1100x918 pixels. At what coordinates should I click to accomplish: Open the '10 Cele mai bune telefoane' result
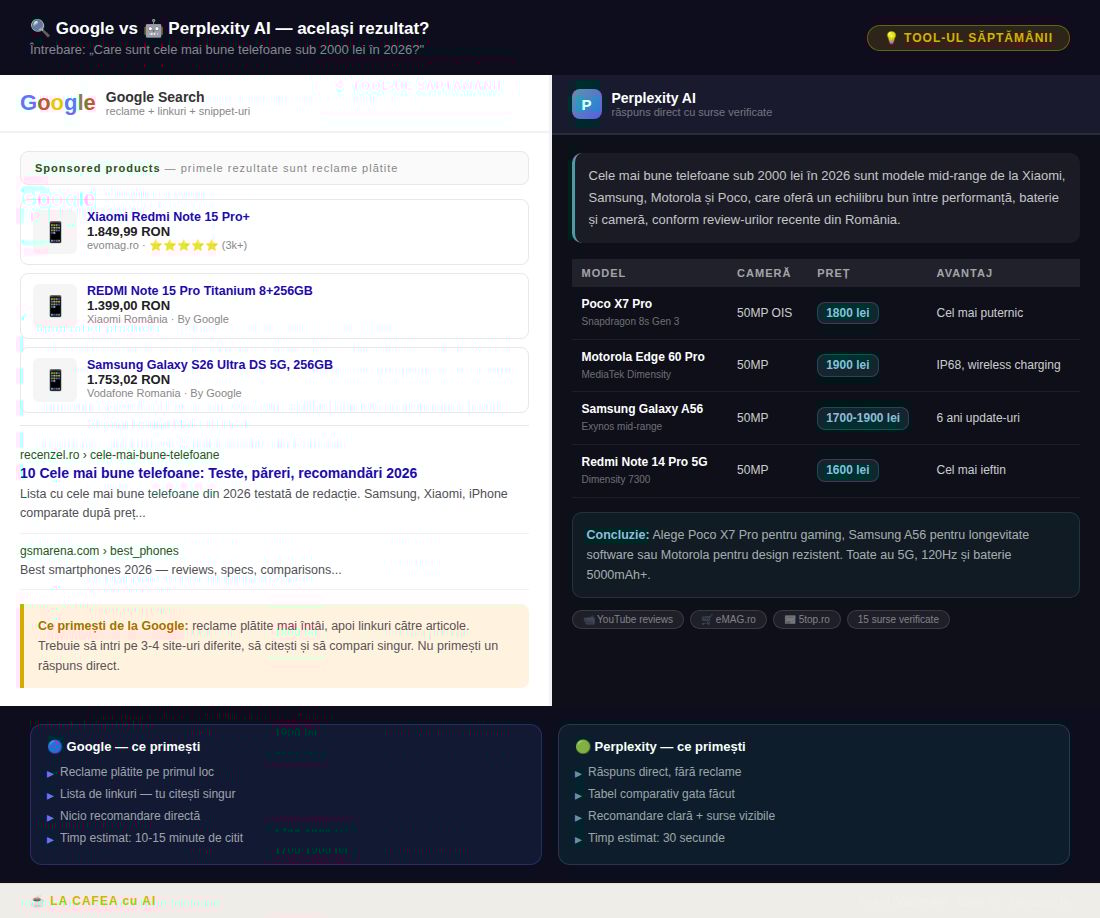click(219, 473)
